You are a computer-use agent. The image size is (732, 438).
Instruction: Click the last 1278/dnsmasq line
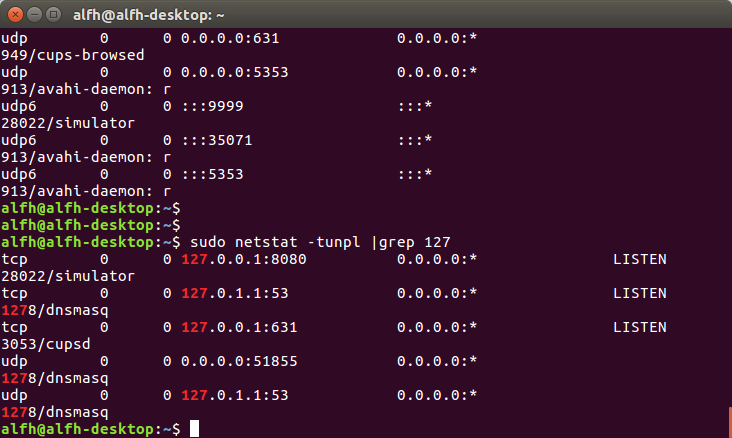pos(55,412)
